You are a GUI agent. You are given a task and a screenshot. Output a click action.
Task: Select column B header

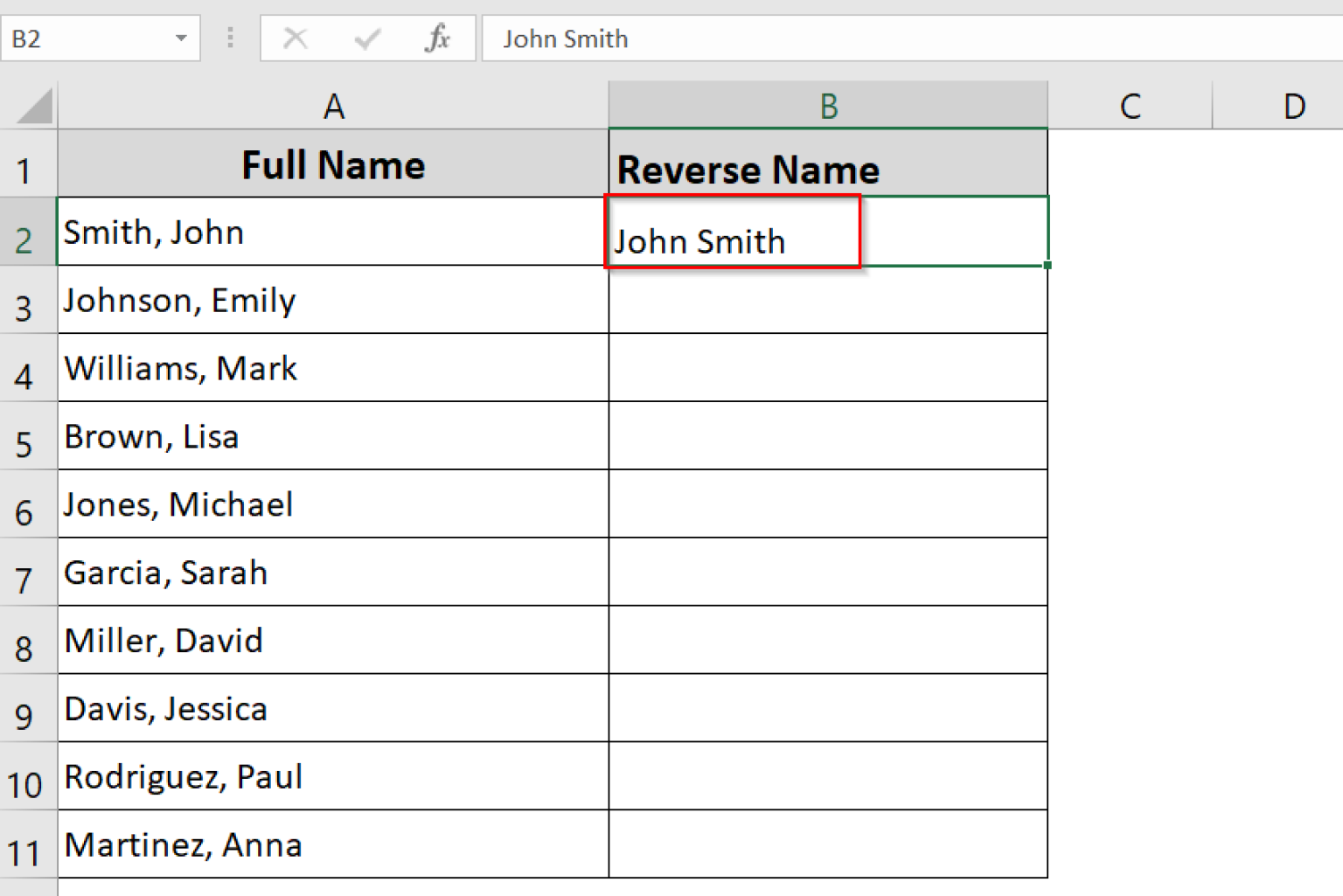[x=827, y=105]
